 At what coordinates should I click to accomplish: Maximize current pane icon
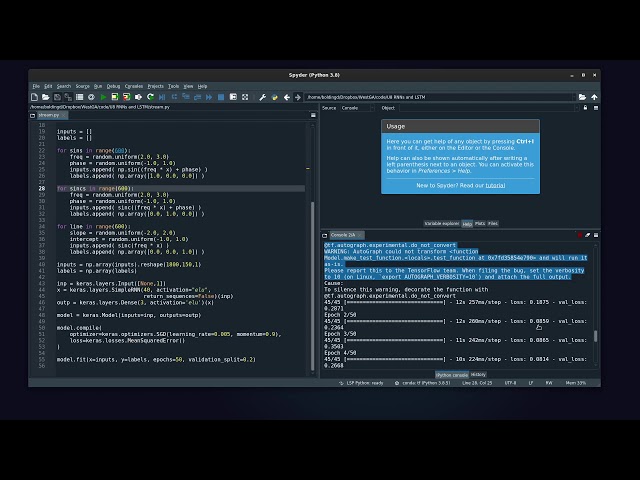tap(233, 97)
